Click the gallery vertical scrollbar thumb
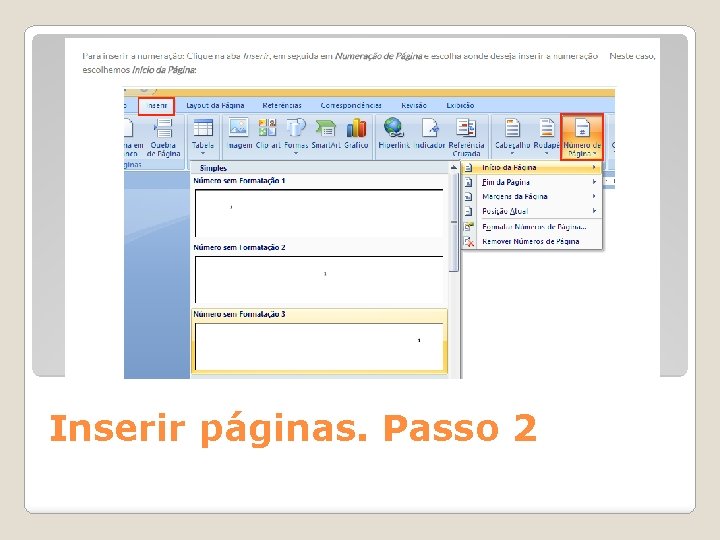 [x=454, y=223]
